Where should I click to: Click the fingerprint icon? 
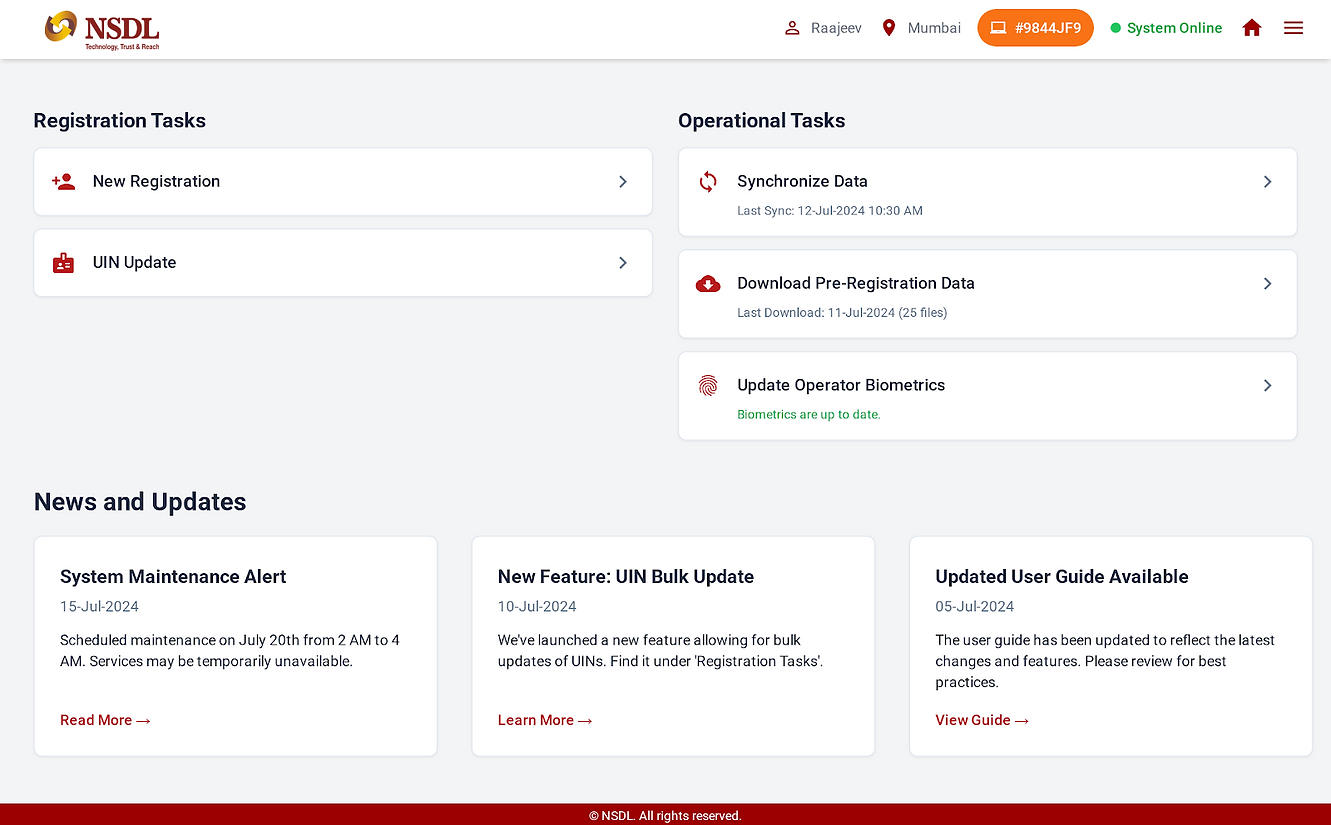(x=708, y=385)
